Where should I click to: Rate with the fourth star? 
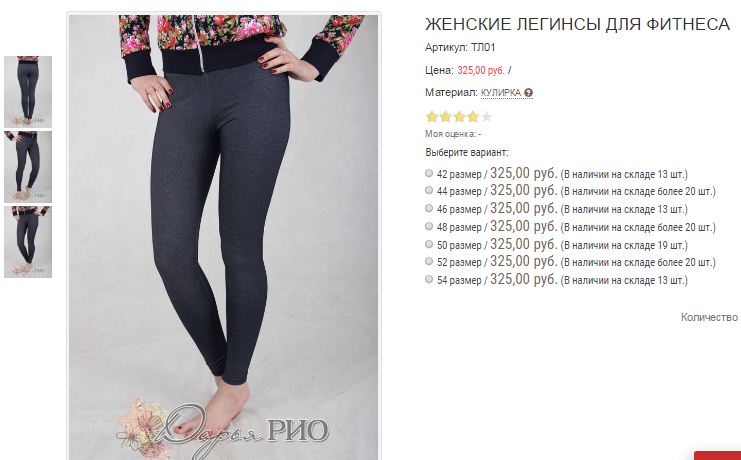click(473, 117)
